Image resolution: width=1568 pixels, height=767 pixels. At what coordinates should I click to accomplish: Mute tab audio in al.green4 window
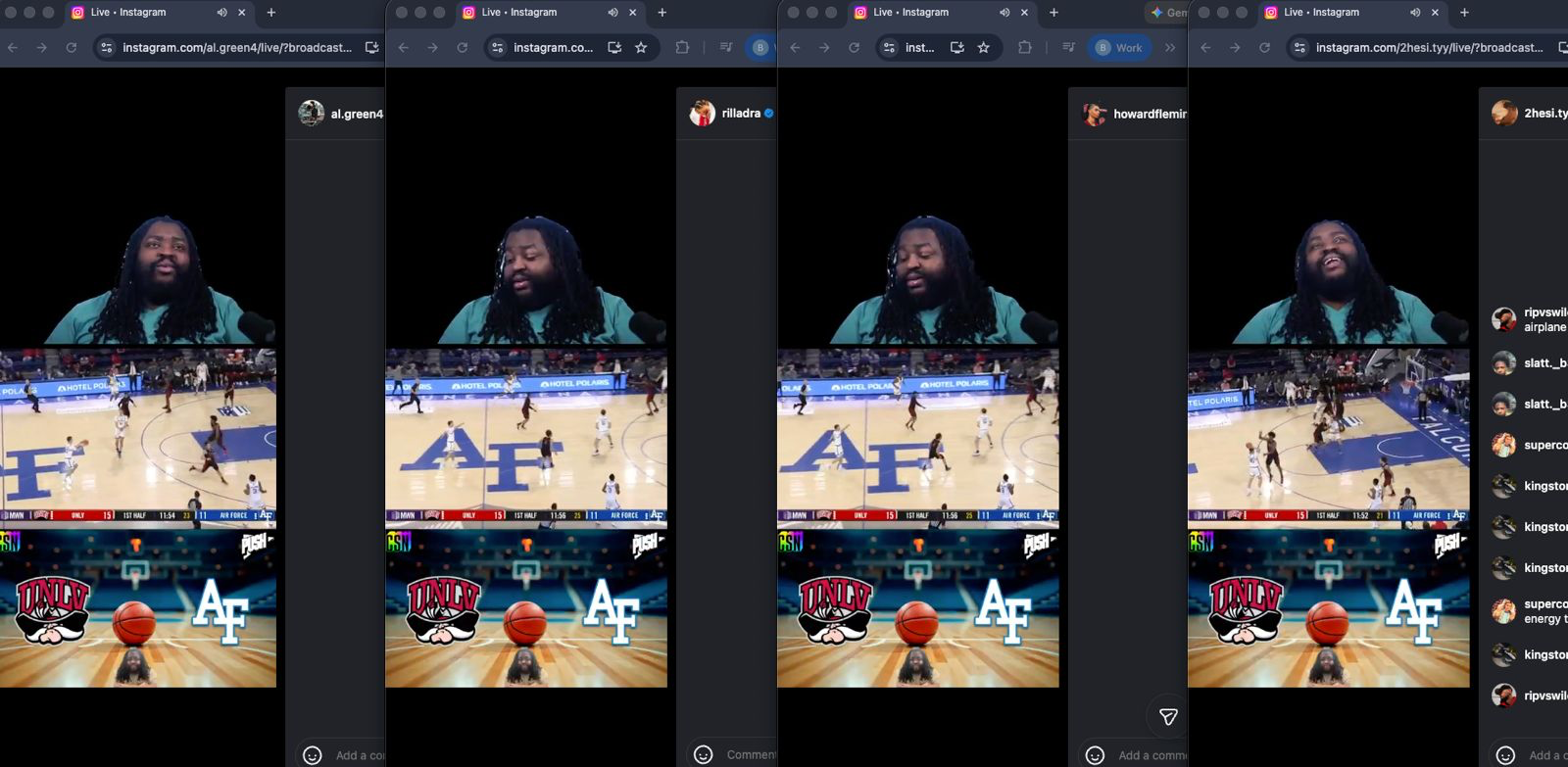click(x=221, y=13)
